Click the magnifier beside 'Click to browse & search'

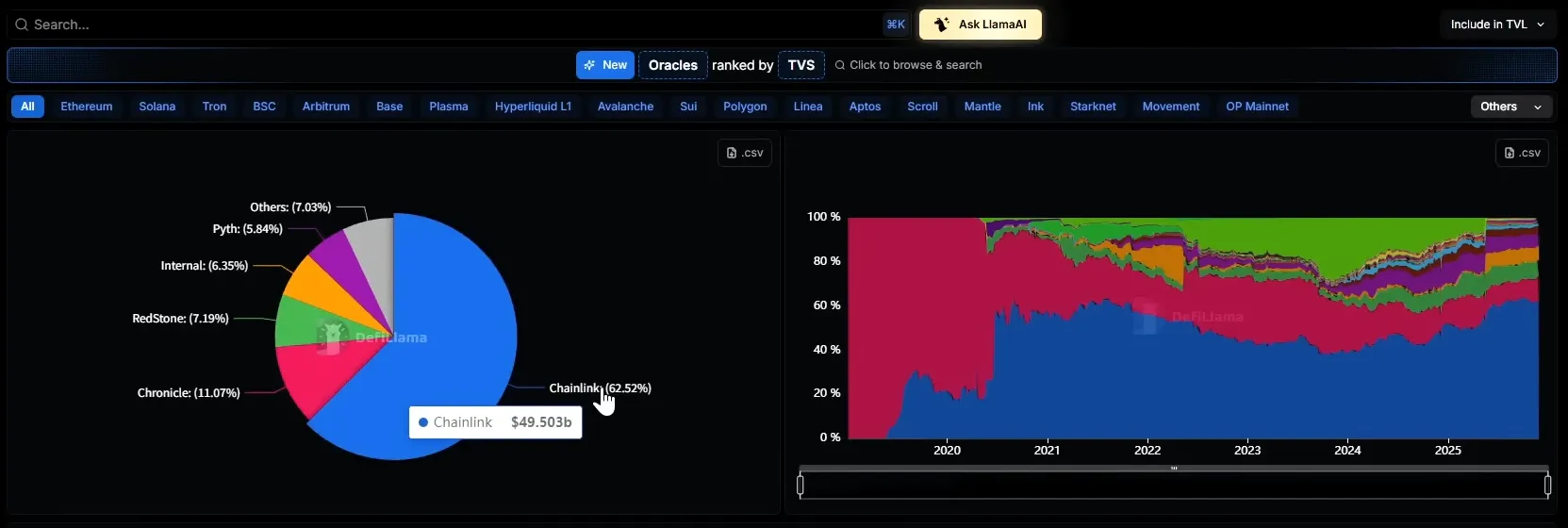tap(840, 65)
